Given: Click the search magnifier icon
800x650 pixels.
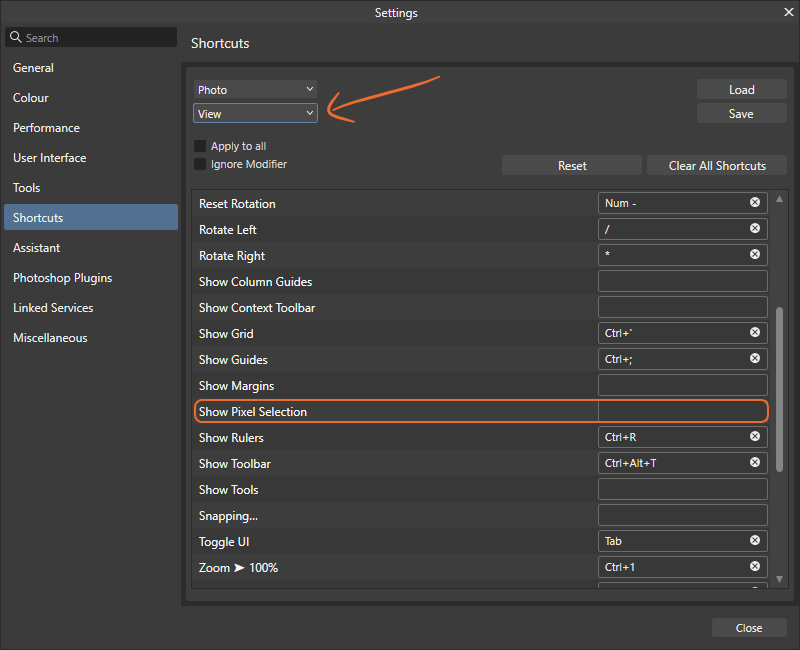Looking at the screenshot, I should click(x=15, y=36).
